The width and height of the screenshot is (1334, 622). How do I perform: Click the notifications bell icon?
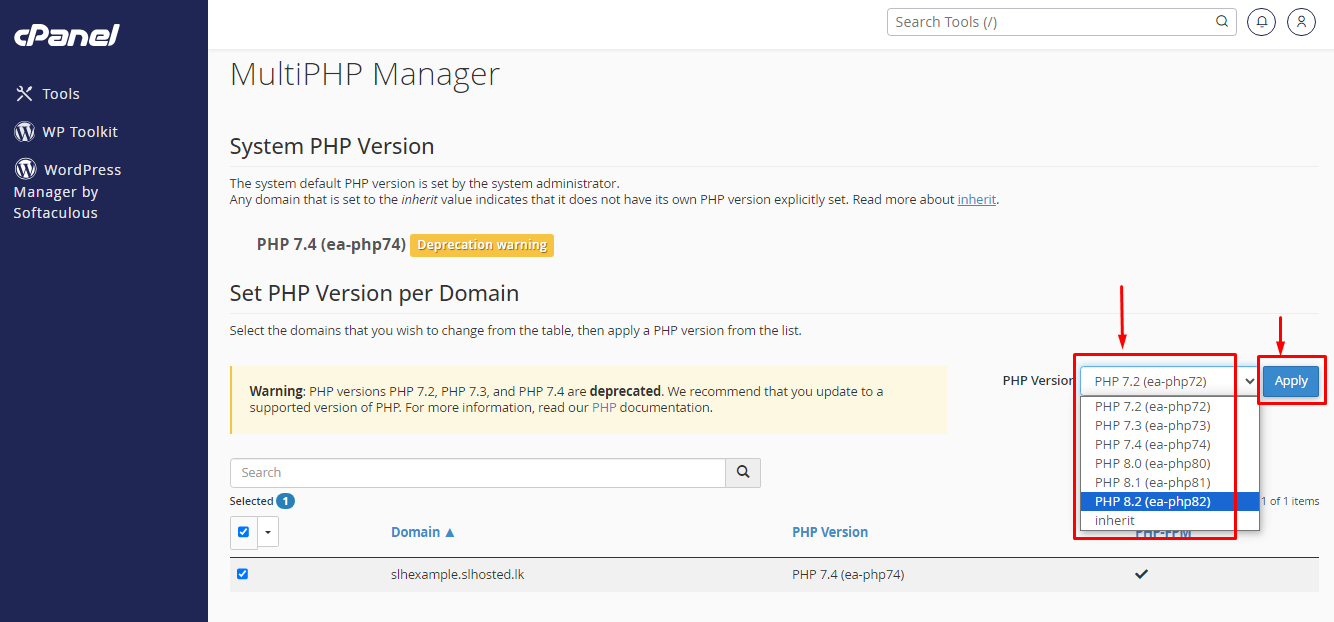(1262, 22)
